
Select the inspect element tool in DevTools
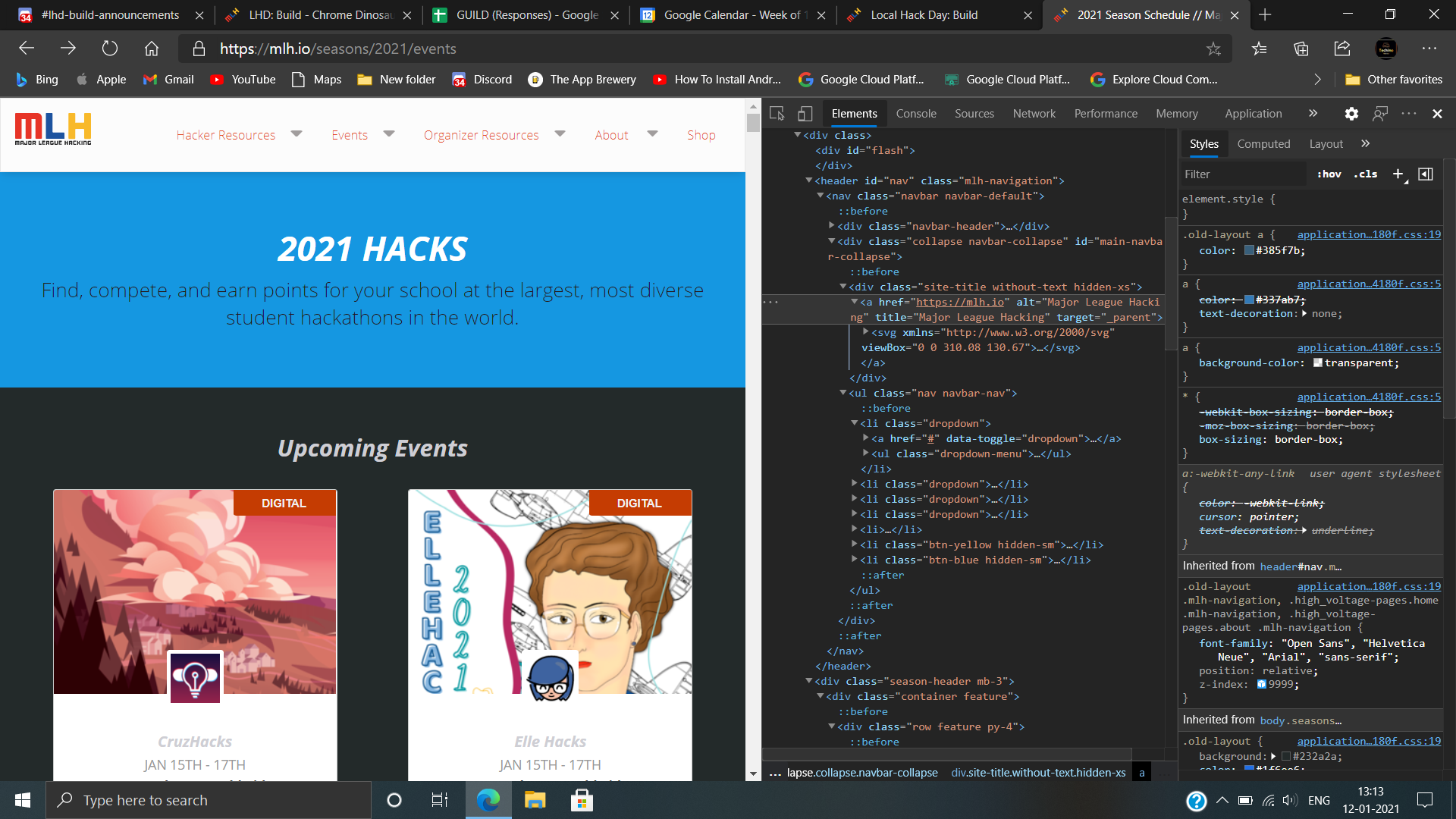[777, 113]
